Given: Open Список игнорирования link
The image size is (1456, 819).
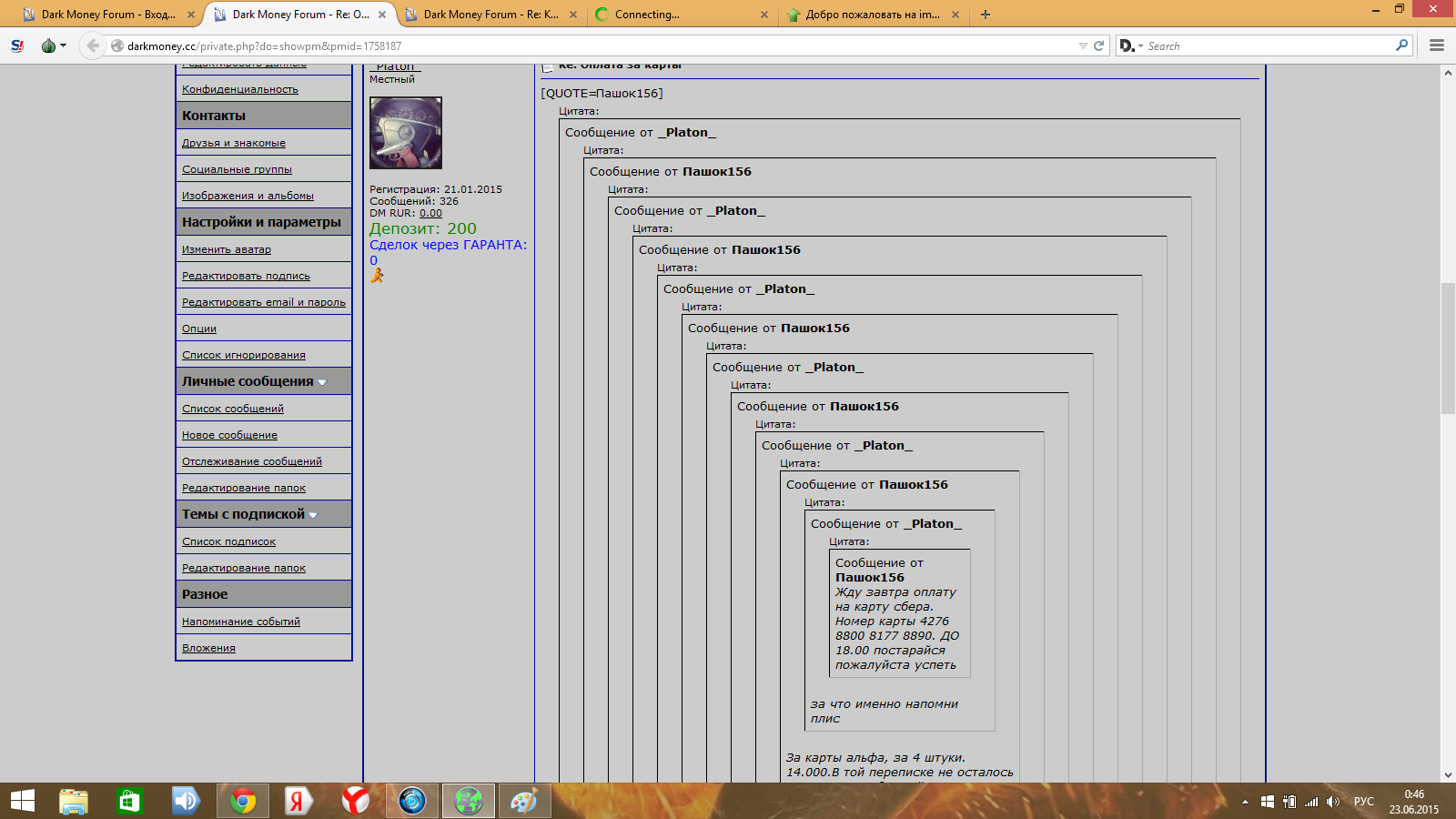Looking at the screenshot, I should (x=244, y=355).
